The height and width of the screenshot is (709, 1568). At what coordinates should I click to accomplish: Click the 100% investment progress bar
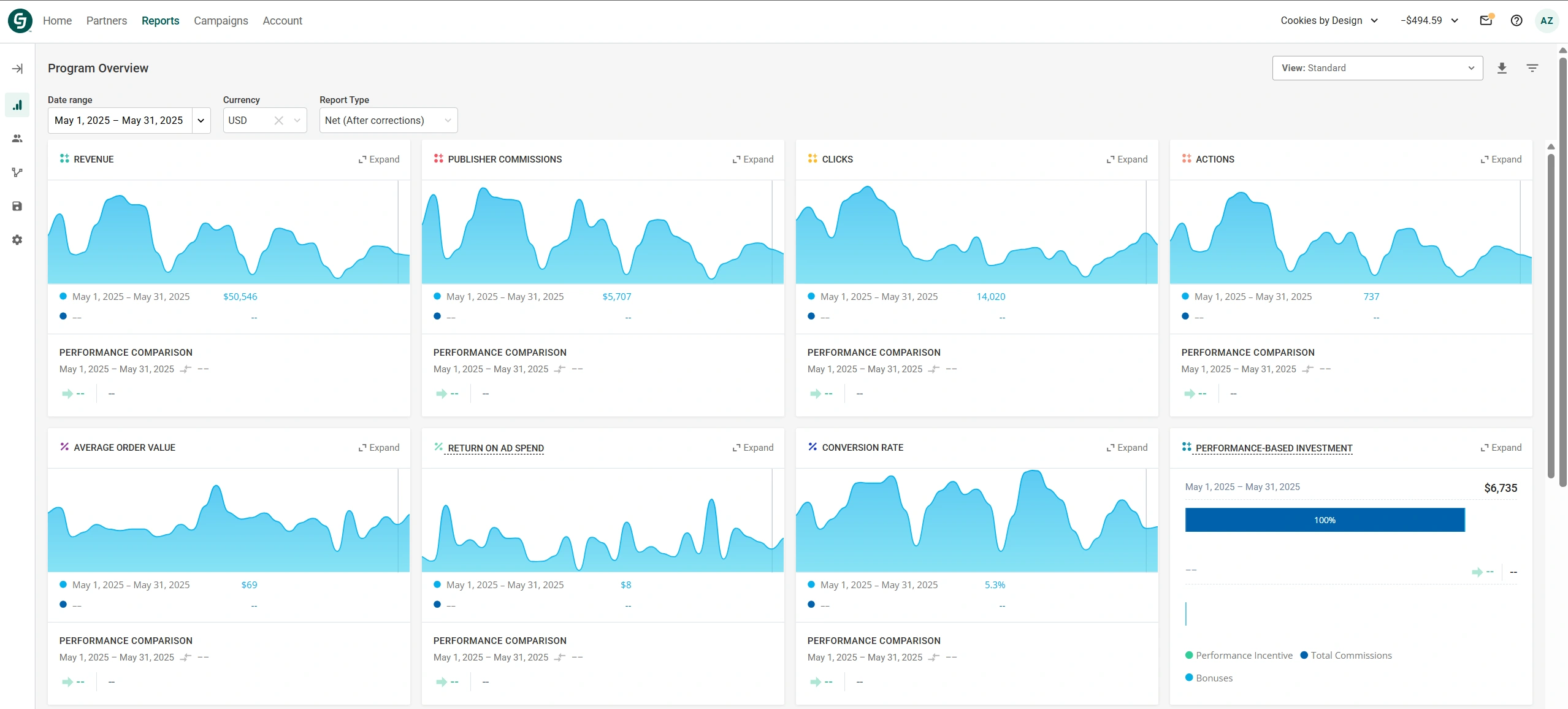pos(1325,520)
